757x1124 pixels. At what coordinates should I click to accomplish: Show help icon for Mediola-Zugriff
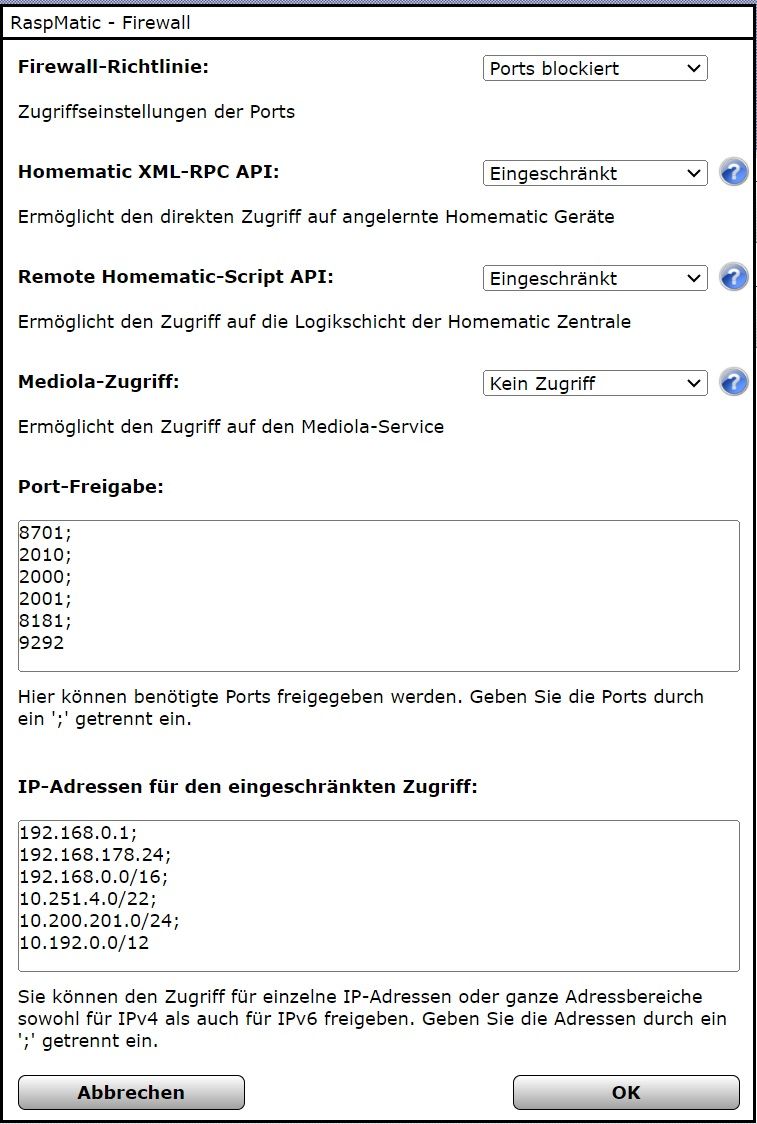point(733,383)
